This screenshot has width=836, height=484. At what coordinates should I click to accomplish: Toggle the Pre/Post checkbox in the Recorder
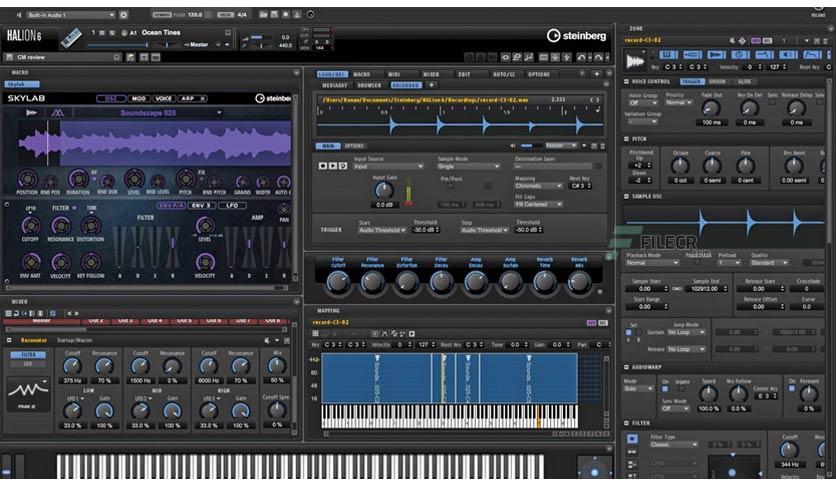pyautogui.click(x=451, y=186)
